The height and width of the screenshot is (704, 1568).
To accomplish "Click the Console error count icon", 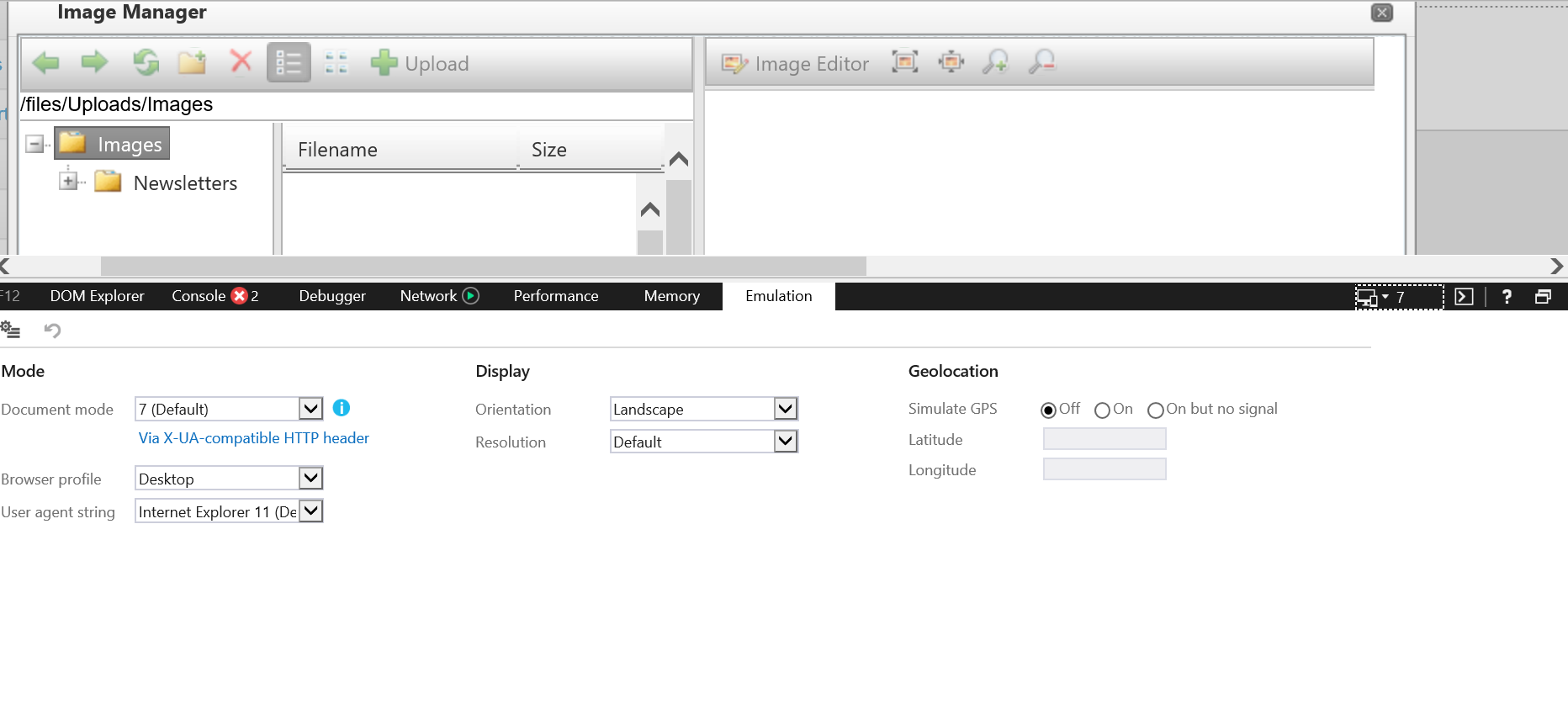I will click(x=240, y=296).
